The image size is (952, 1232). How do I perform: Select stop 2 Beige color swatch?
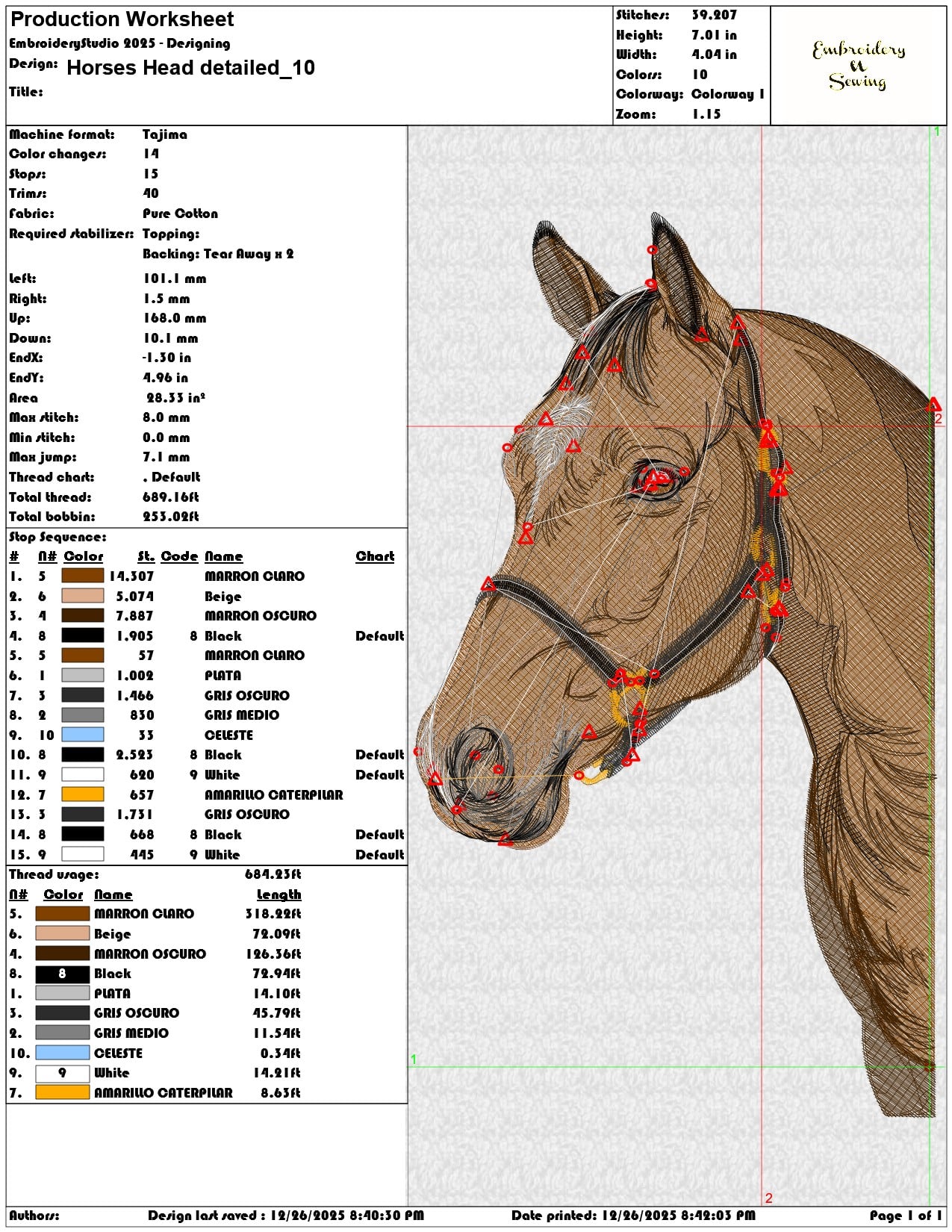pyautogui.click(x=82, y=596)
